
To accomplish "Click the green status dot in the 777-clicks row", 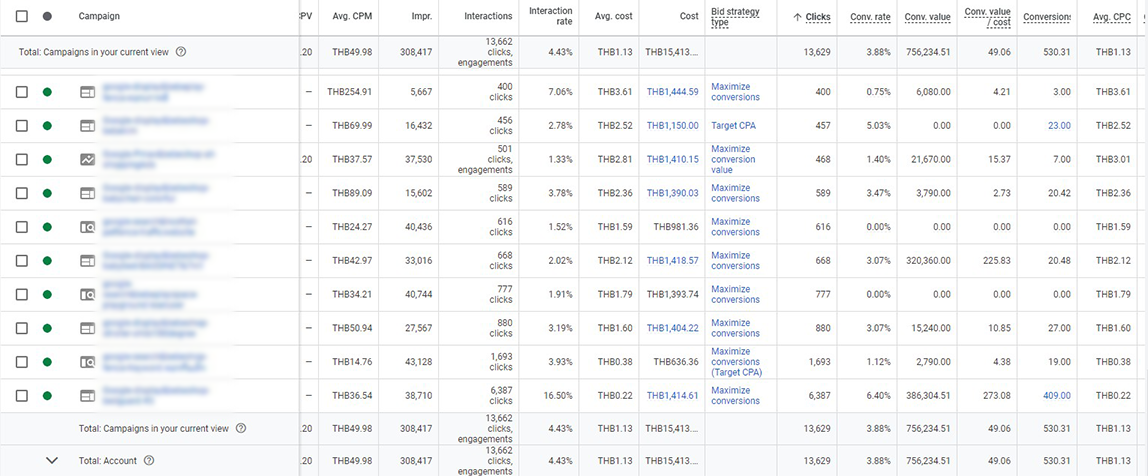I will pyautogui.click(x=48, y=294).
